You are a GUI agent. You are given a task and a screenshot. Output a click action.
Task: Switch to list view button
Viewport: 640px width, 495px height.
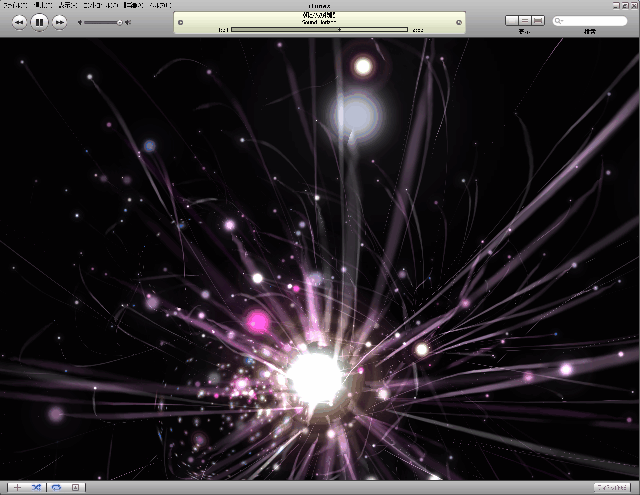(512, 20)
